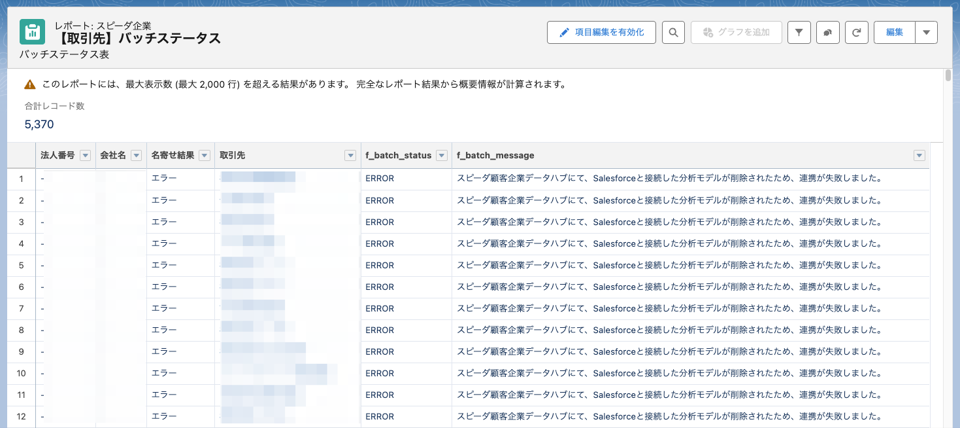The width and height of the screenshot is (960, 428).
Task: Click the ERROR status cell in row 11
Action: point(407,395)
